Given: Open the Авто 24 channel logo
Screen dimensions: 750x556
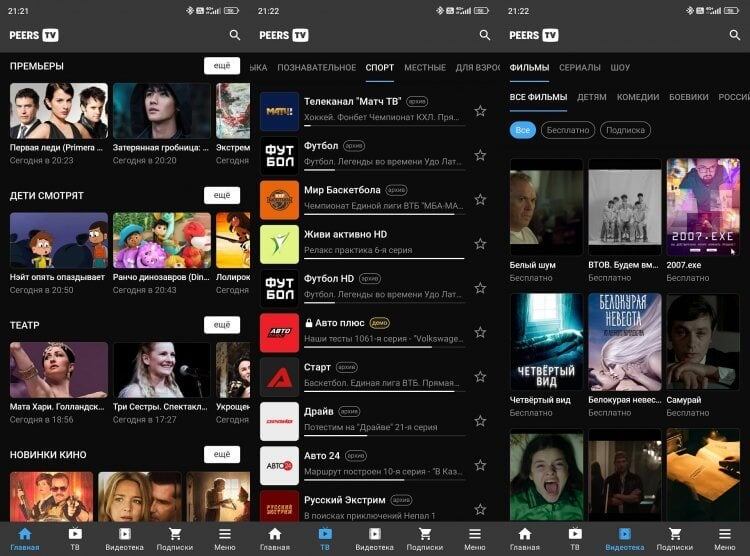Looking at the screenshot, I should (x=279, y=466).
